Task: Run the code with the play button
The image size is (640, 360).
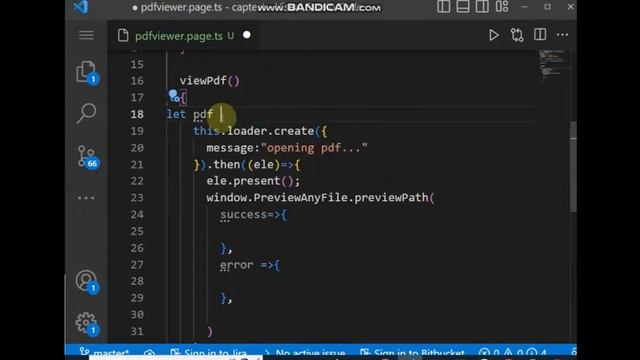Action: point(493,35)
